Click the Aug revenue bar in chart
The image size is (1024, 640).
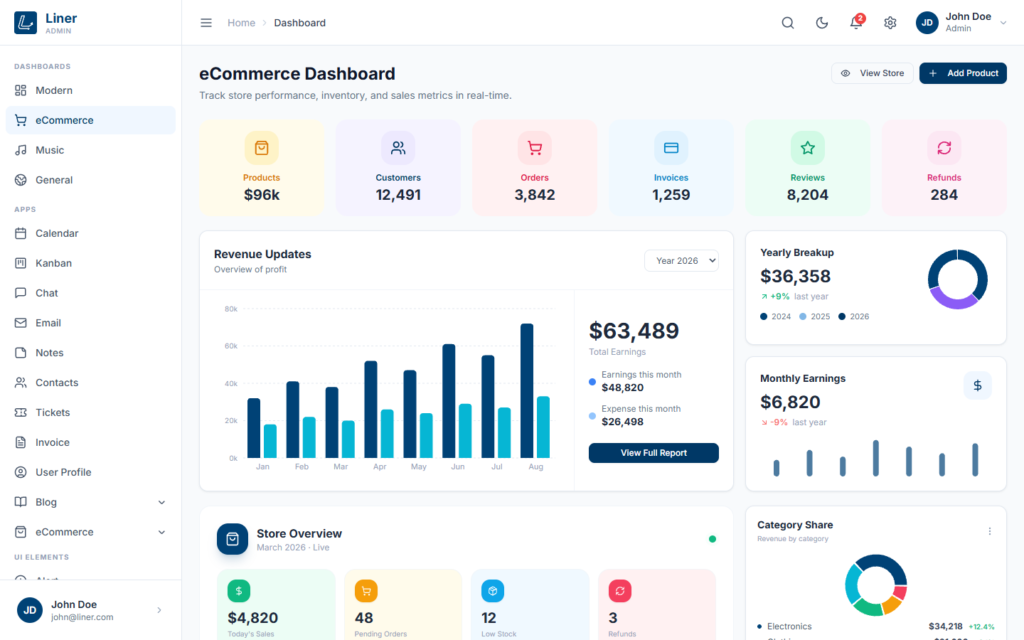point(526,391)
